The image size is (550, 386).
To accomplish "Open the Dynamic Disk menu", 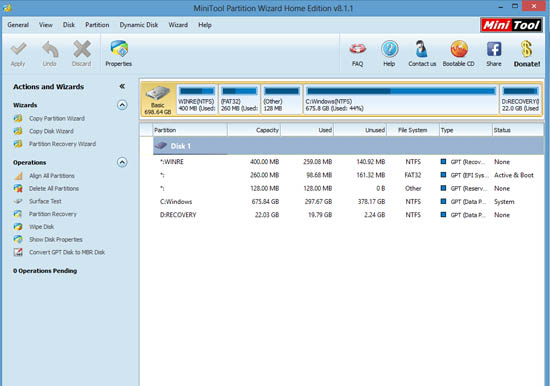I will coord(139,25).
